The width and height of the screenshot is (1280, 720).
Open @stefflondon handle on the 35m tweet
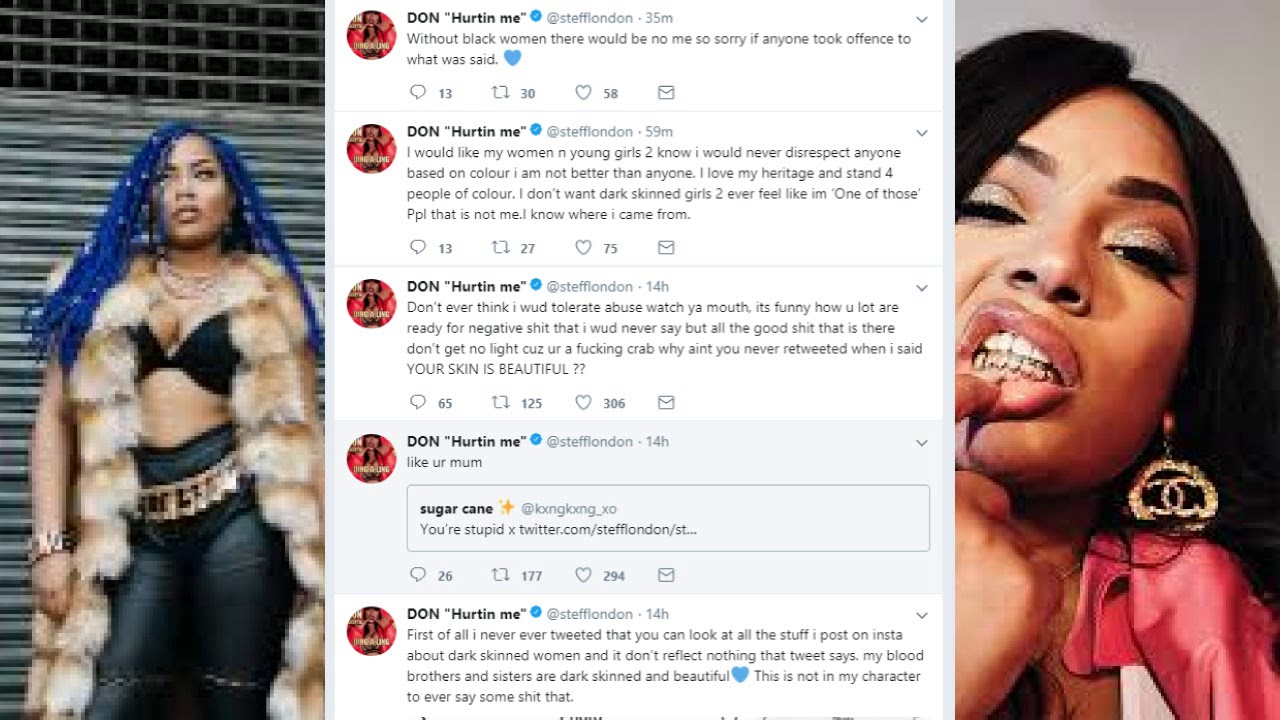(590, 18)
